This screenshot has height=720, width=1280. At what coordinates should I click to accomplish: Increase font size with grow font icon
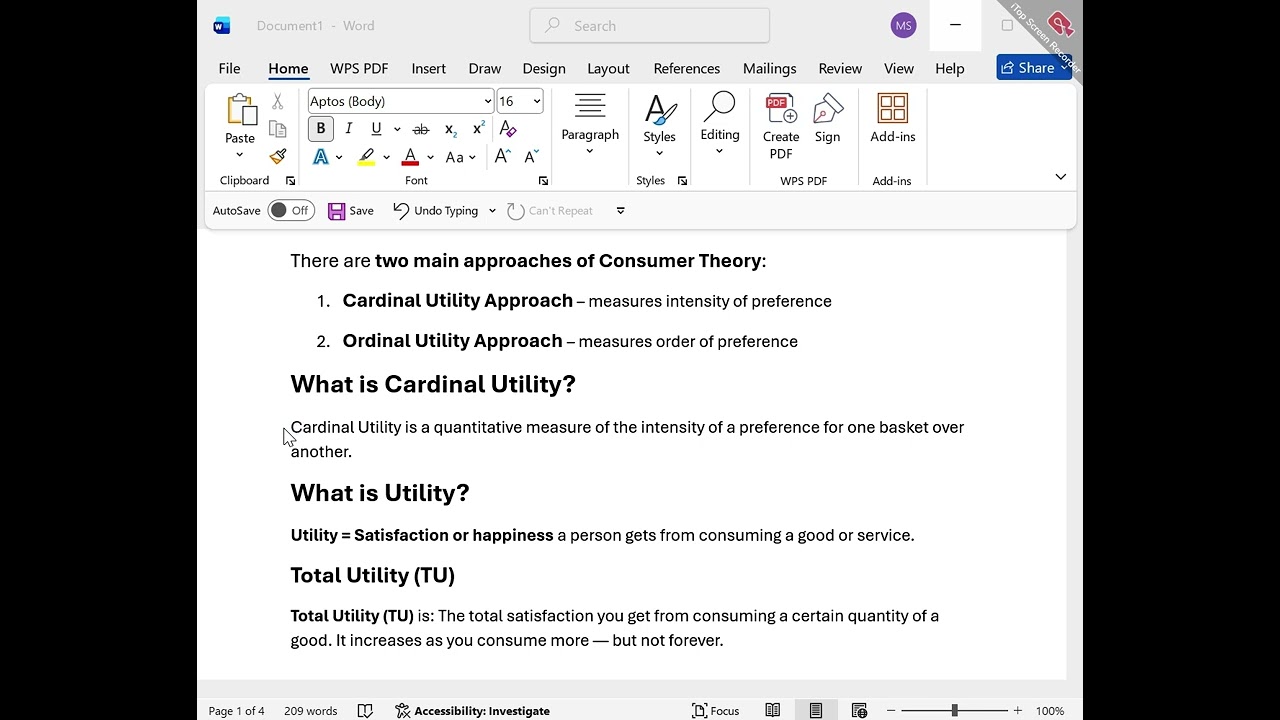(502, 157)
